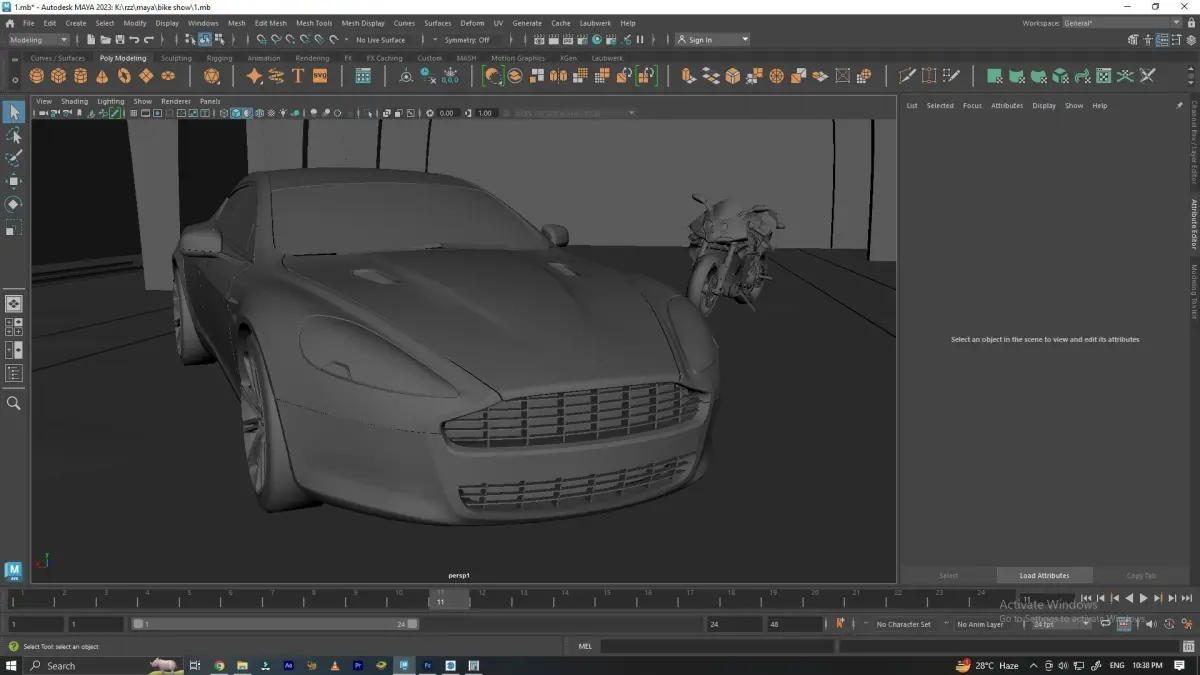The image size is (1200, 675).
Task: Open the Modeling menu set dropdown
Action: [x=39, y=40]
